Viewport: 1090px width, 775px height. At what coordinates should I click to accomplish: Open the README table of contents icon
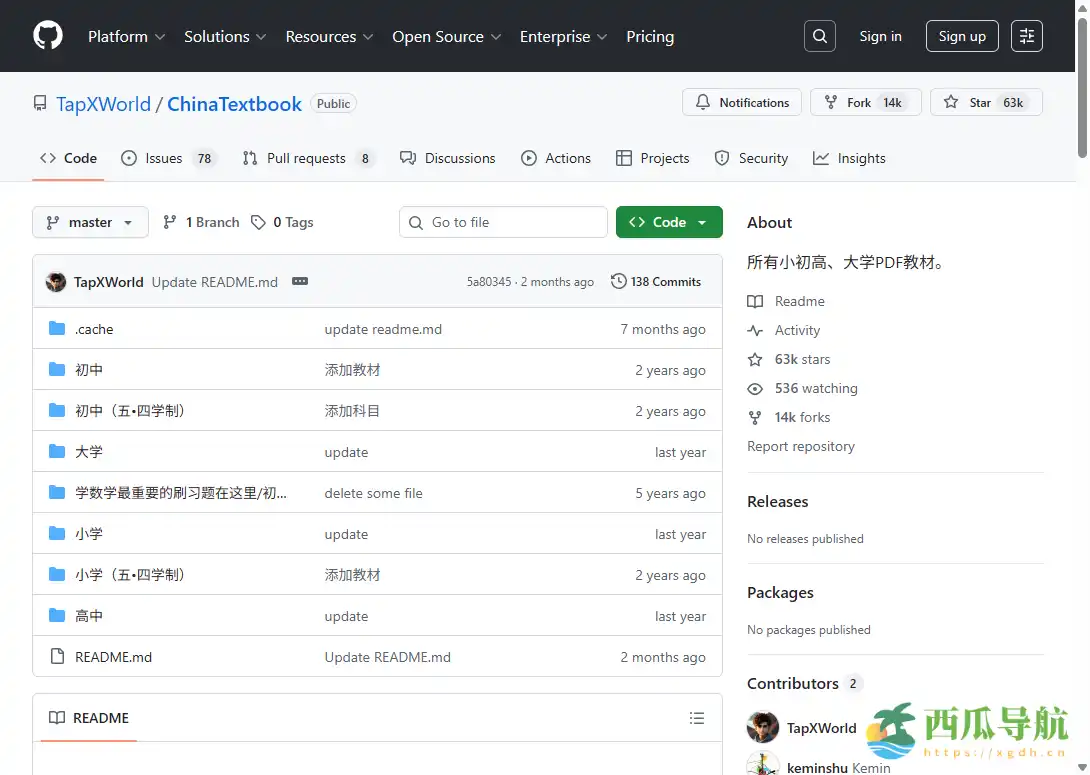[x=697, y=718]
